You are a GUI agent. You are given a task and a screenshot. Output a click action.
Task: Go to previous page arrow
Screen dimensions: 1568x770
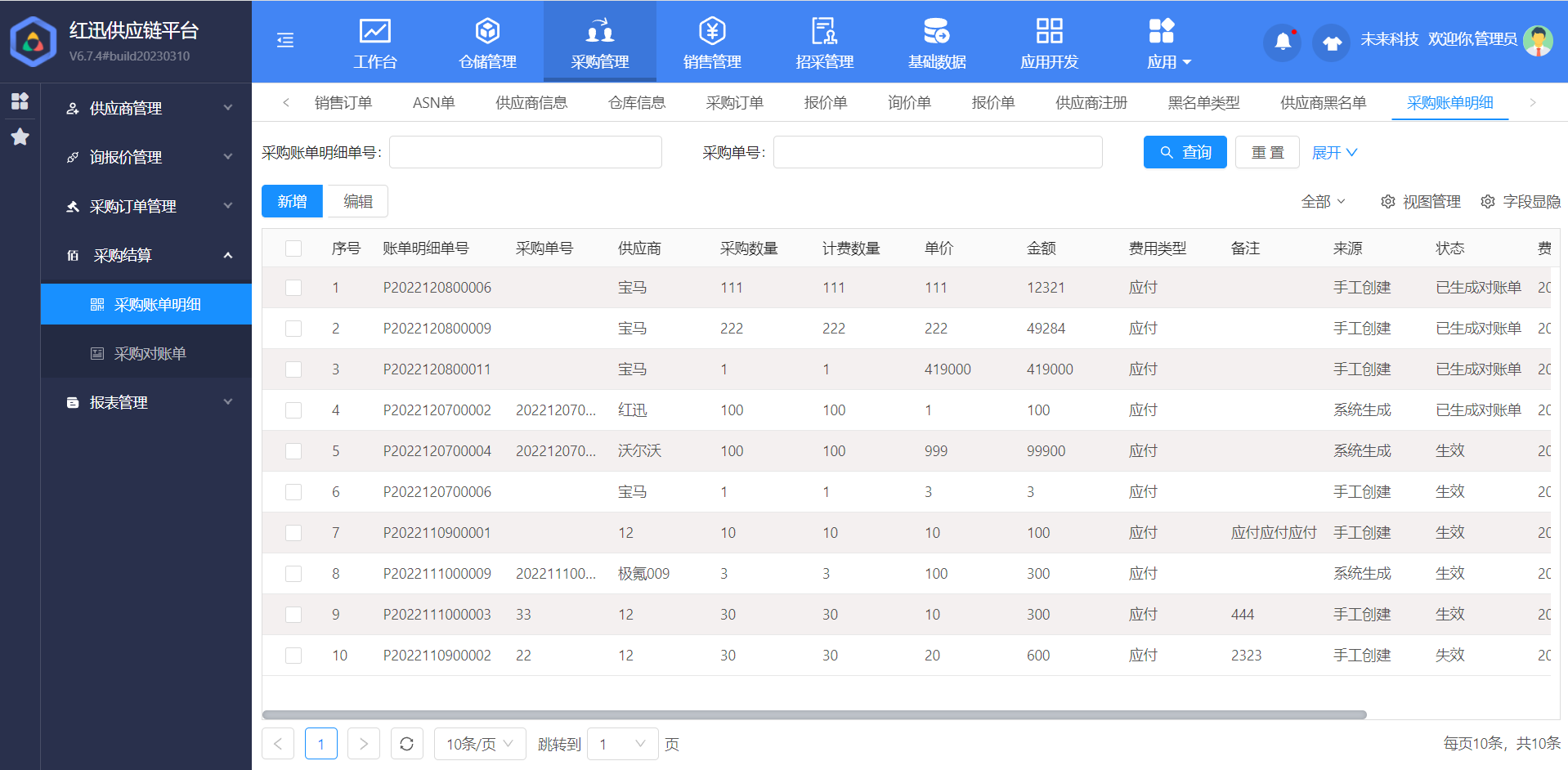click(x=278, y=744)
